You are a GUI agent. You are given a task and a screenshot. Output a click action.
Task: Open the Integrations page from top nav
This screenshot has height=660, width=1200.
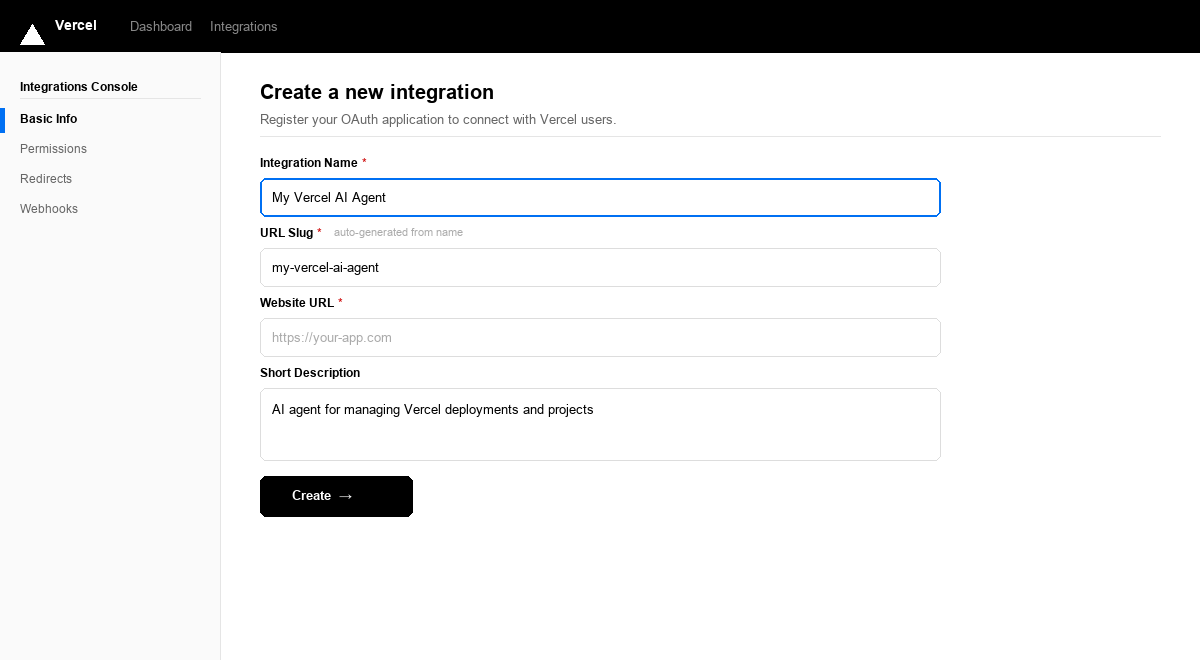tap(243, 27)
